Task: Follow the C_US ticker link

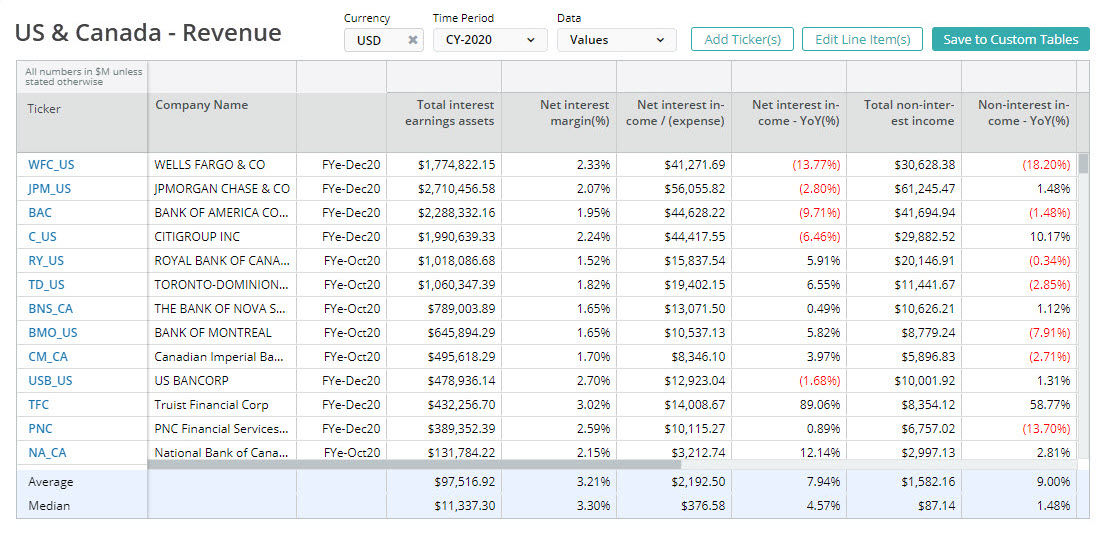Action: pyautogui.click(x=43, y=237)
